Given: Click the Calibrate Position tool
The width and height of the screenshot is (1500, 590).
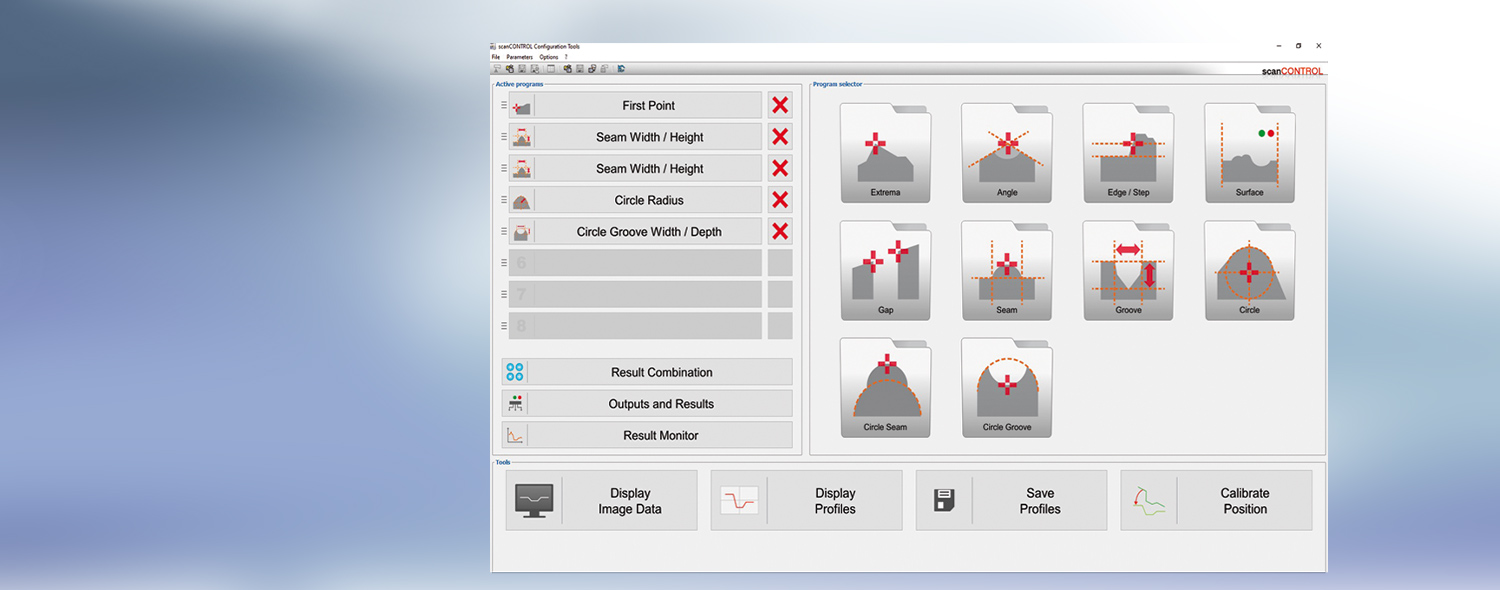Looking at the screenshot, I should [x=1216, y=500].
